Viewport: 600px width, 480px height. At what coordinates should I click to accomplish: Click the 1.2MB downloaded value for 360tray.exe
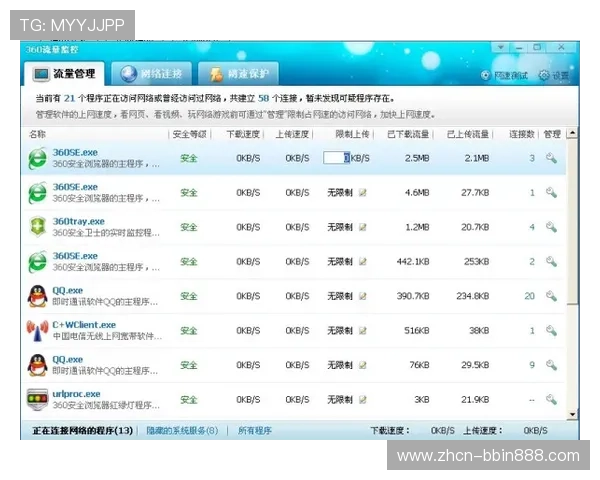[417, 227]
